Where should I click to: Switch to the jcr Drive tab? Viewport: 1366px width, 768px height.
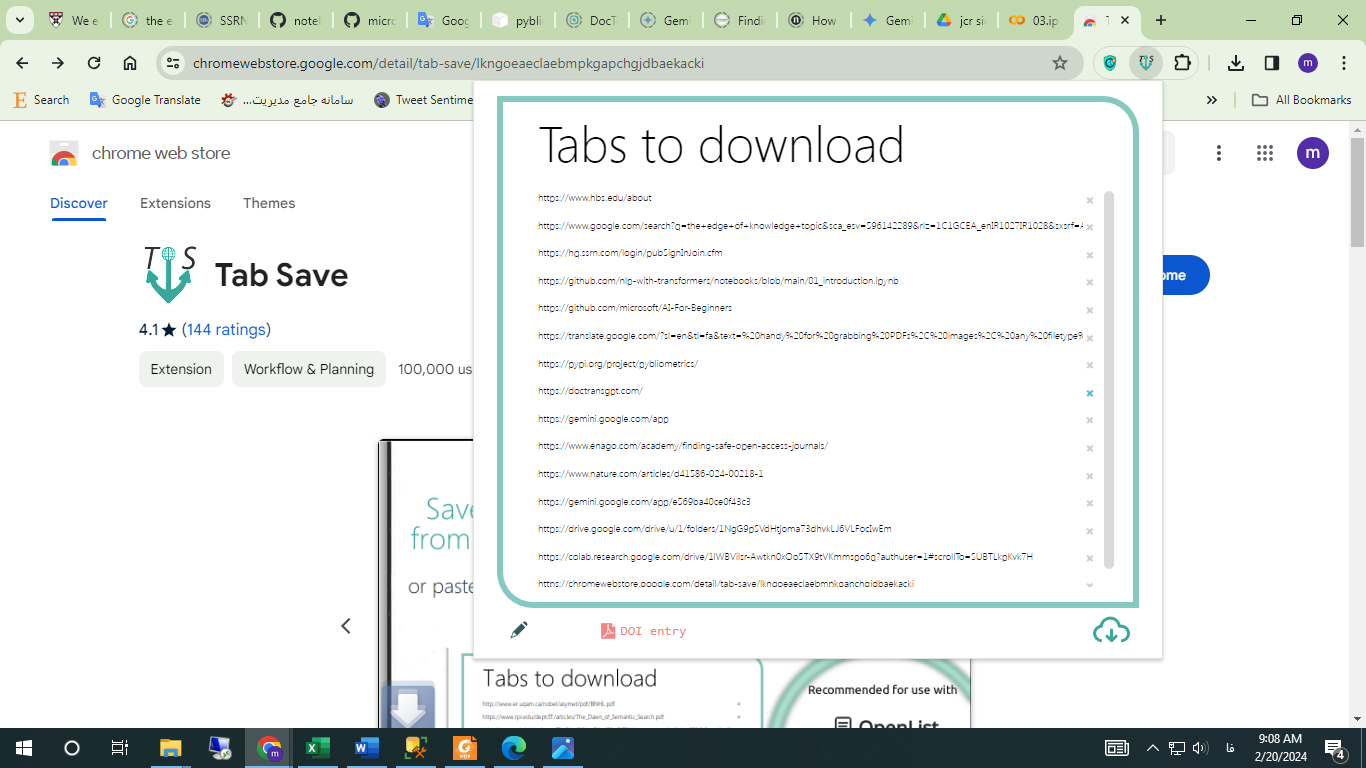coord(961,20)
